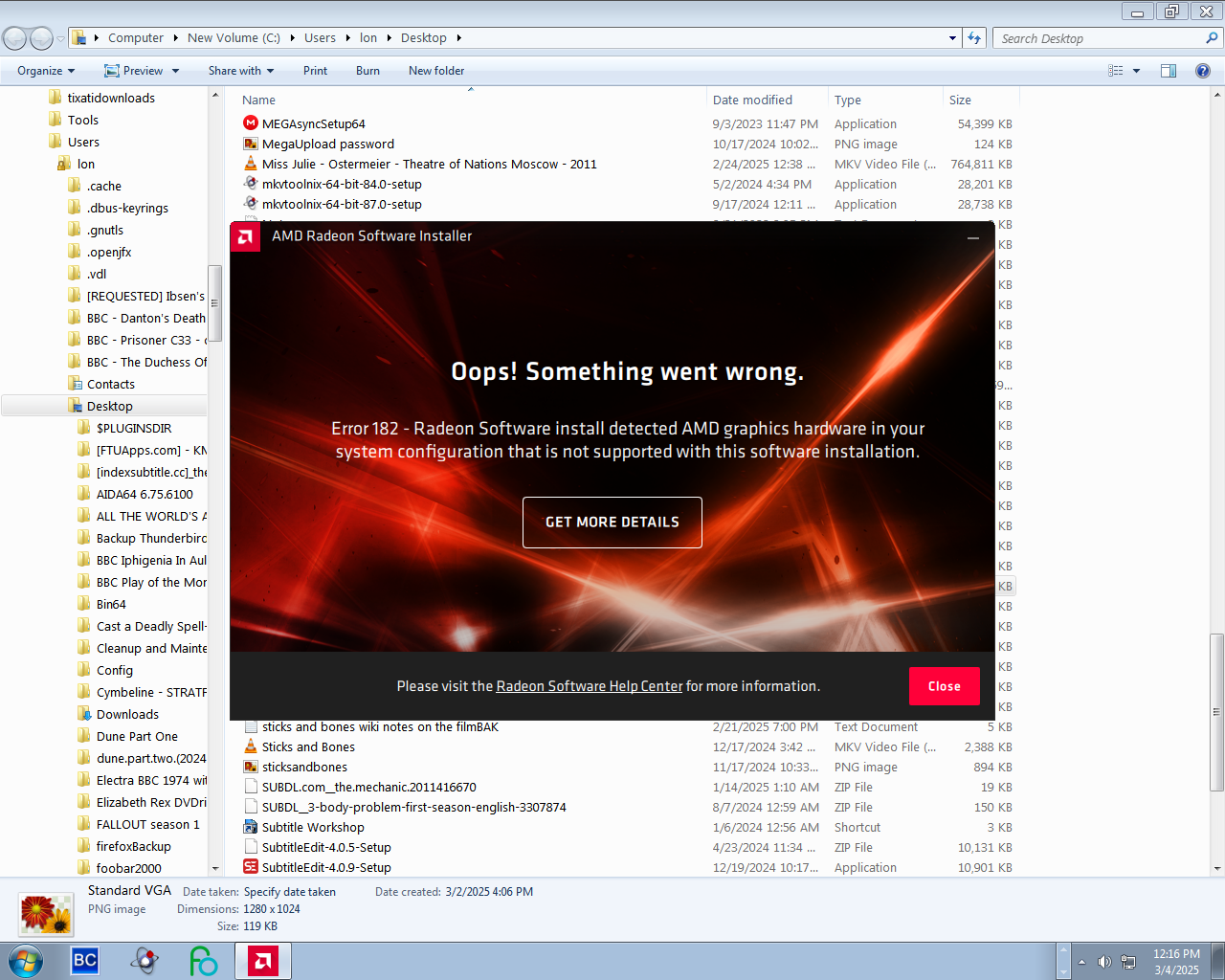
Task: Click the address bar refresh icon
Action: (x=974, y=38)
